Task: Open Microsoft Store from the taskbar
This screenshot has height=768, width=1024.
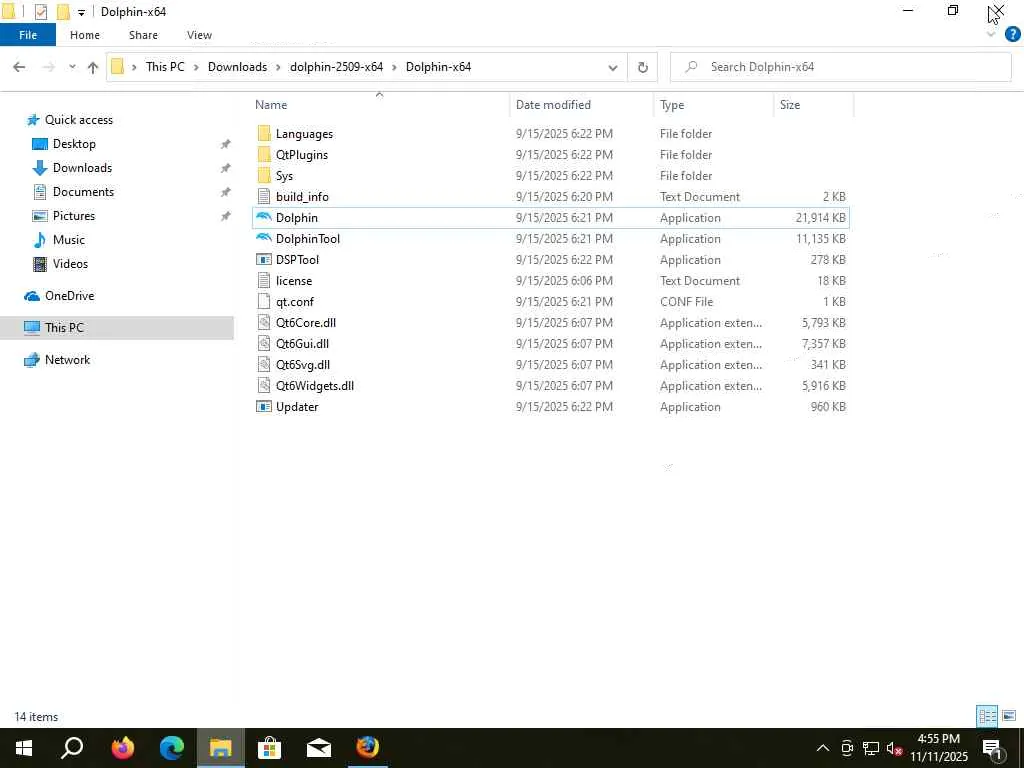Action: point(269,748)
